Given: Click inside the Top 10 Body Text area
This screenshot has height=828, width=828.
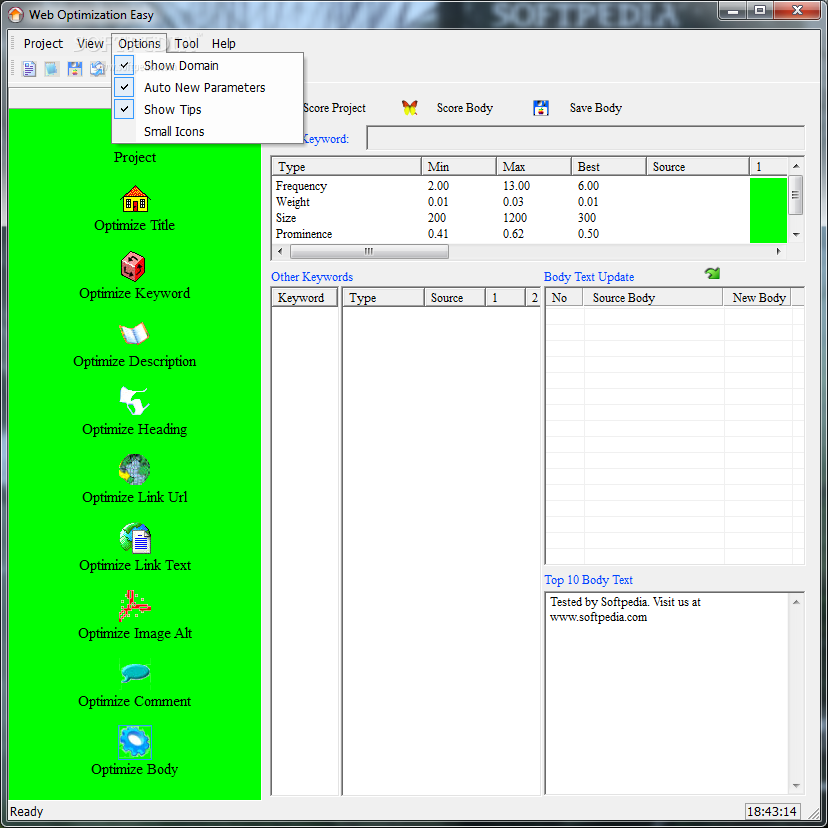Looking at the screenshot, I should 667,693.
